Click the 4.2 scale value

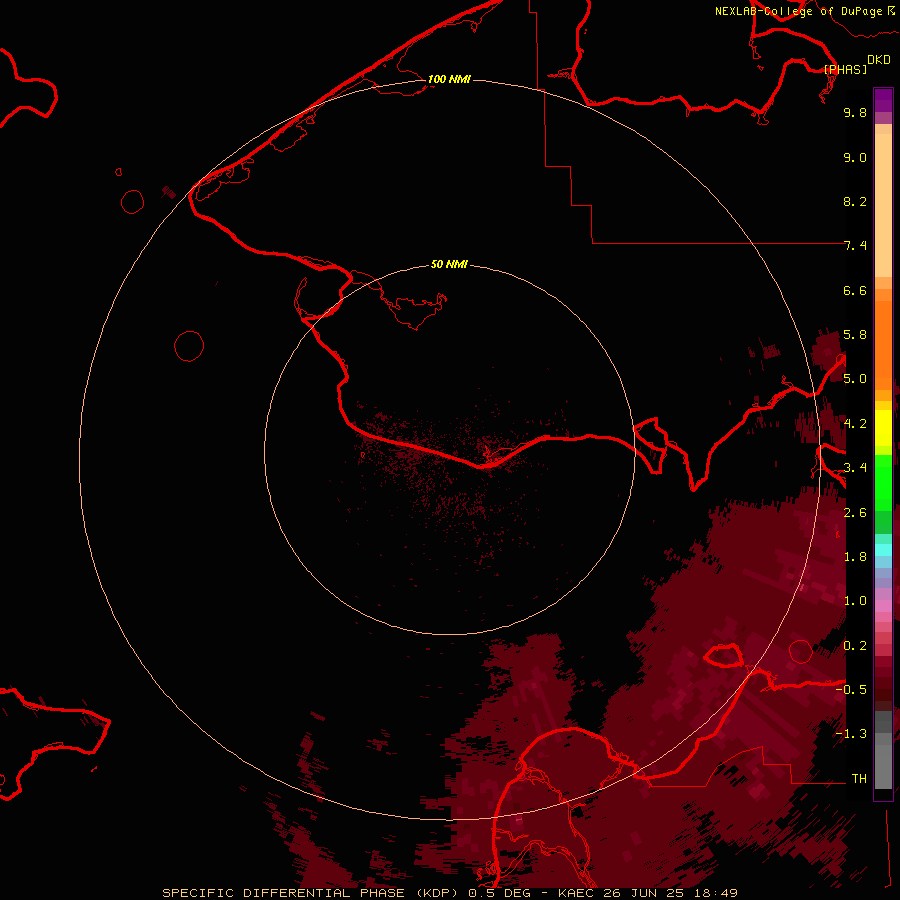tap(855, 424)
